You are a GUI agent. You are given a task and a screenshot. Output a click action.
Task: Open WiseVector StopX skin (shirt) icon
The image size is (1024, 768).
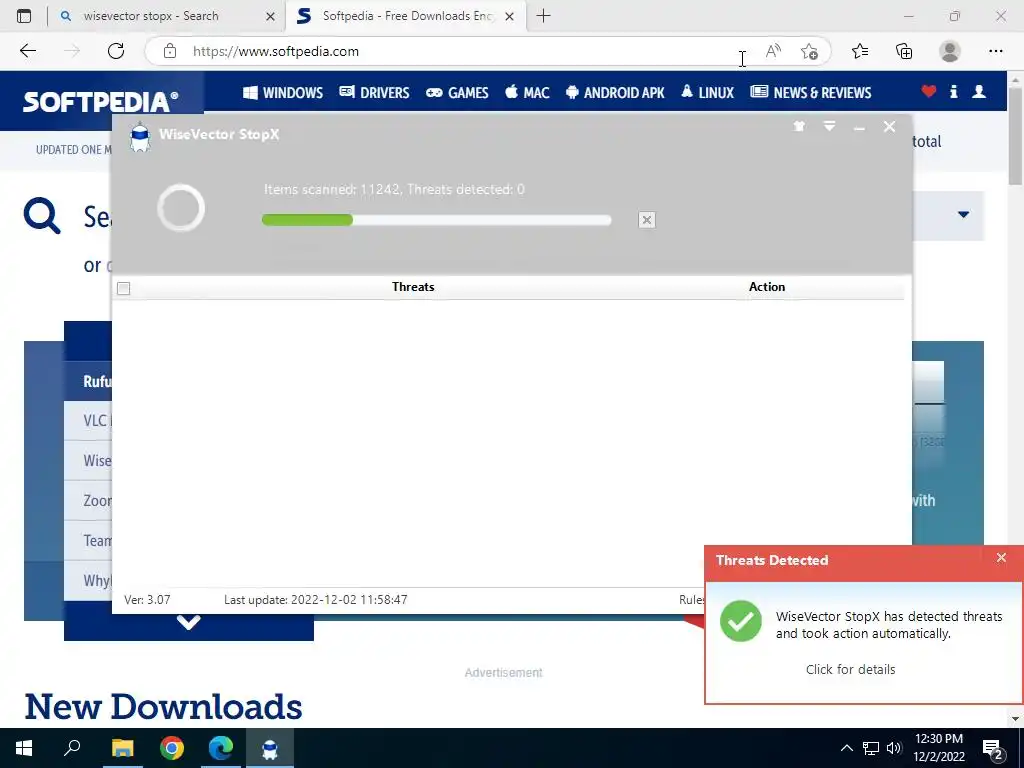(x=799, y=126)
